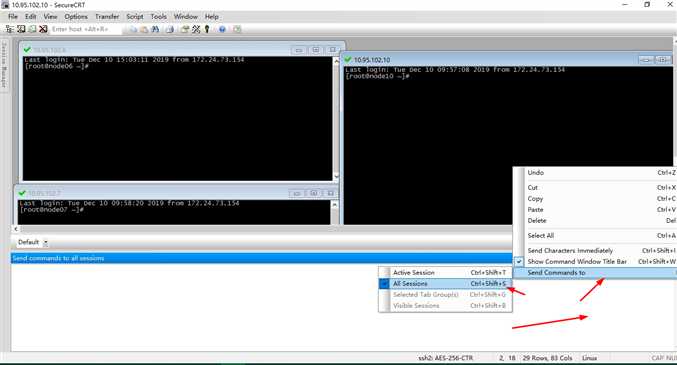
Task: Click the node10 terminal prompt line
Action: (377, 76)
